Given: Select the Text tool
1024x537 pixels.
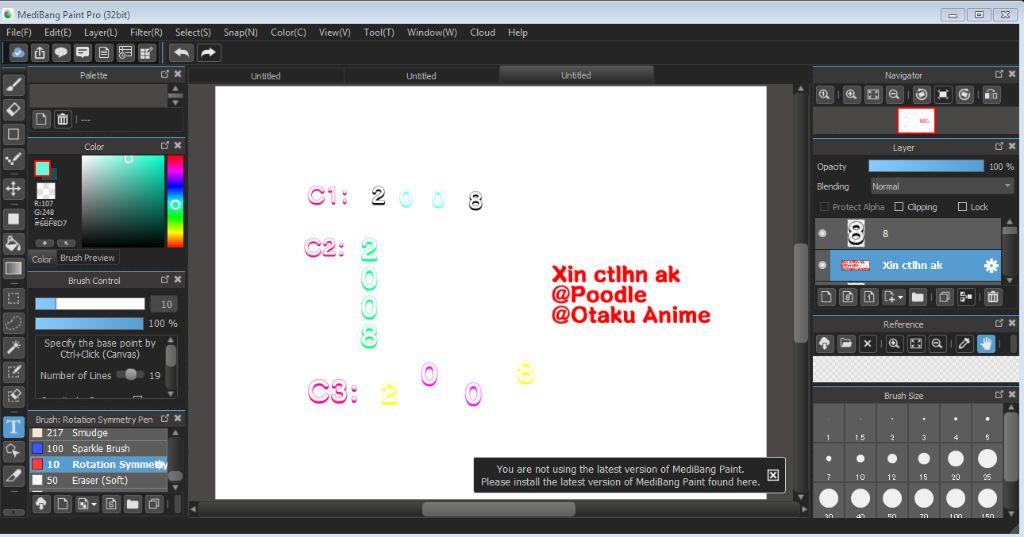Looking at the screenshot, I should [x=13, y=427].
